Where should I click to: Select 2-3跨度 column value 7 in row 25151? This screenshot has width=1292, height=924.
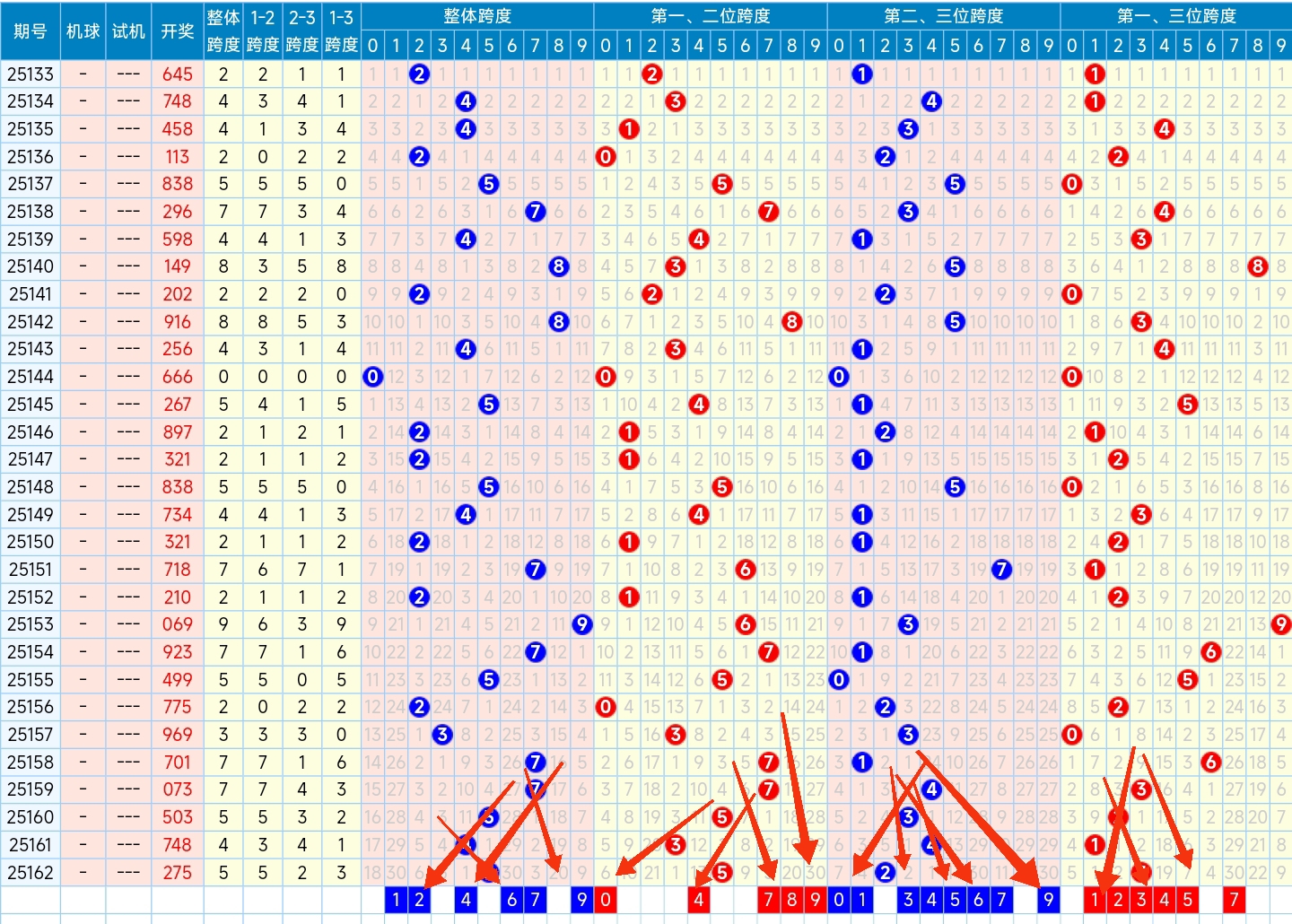point(302,570)
